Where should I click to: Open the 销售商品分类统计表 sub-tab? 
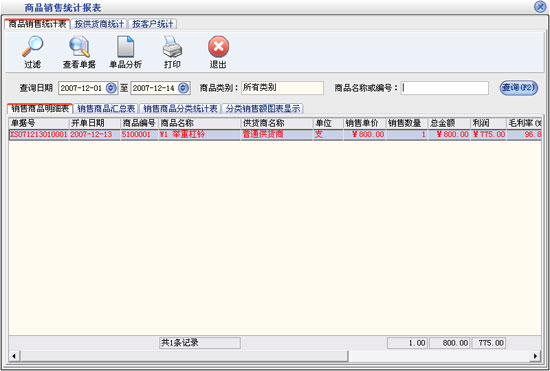[180, 108]
